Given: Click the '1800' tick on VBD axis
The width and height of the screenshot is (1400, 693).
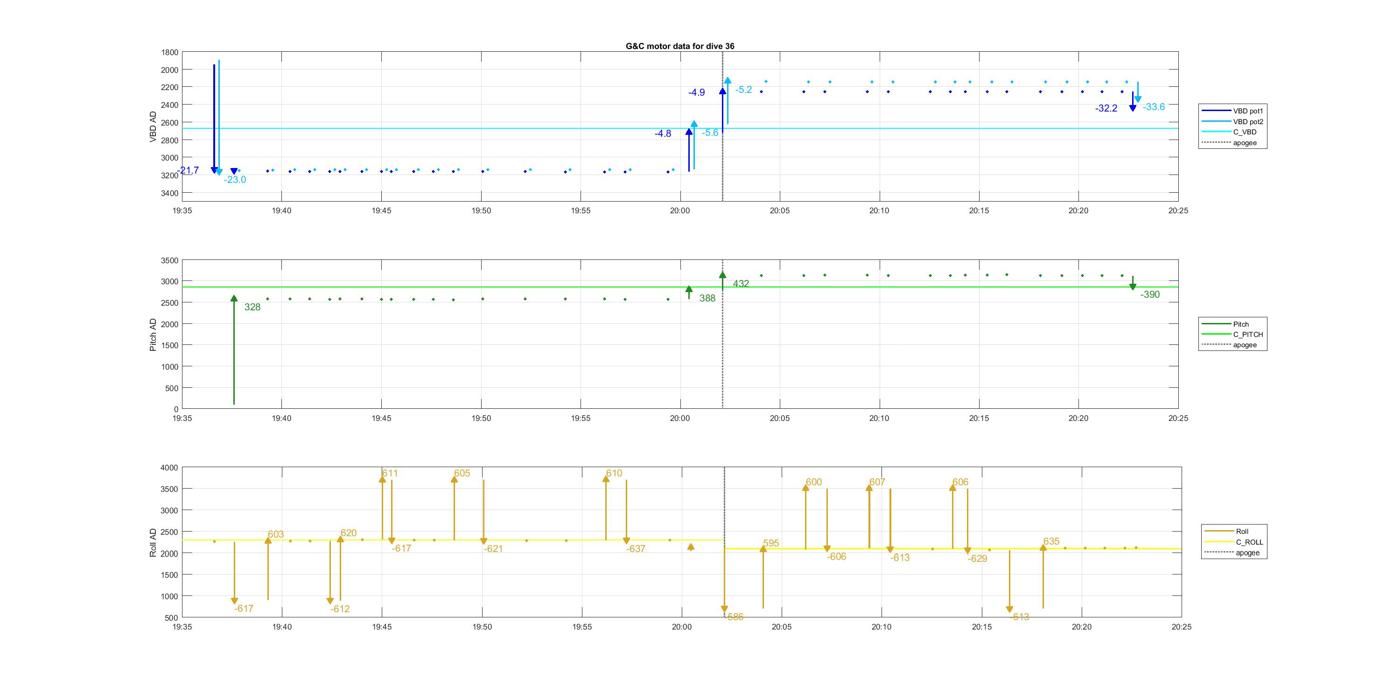Looking at the screenshot, I should point(170,52).
